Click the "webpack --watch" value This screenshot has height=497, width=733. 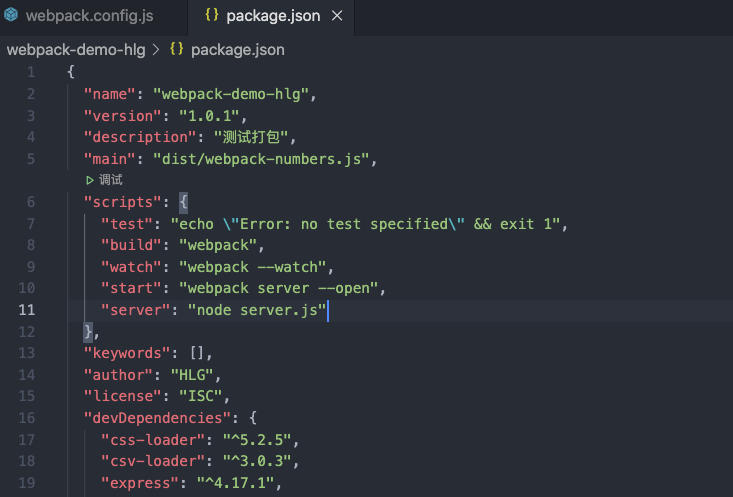(252, 267)
